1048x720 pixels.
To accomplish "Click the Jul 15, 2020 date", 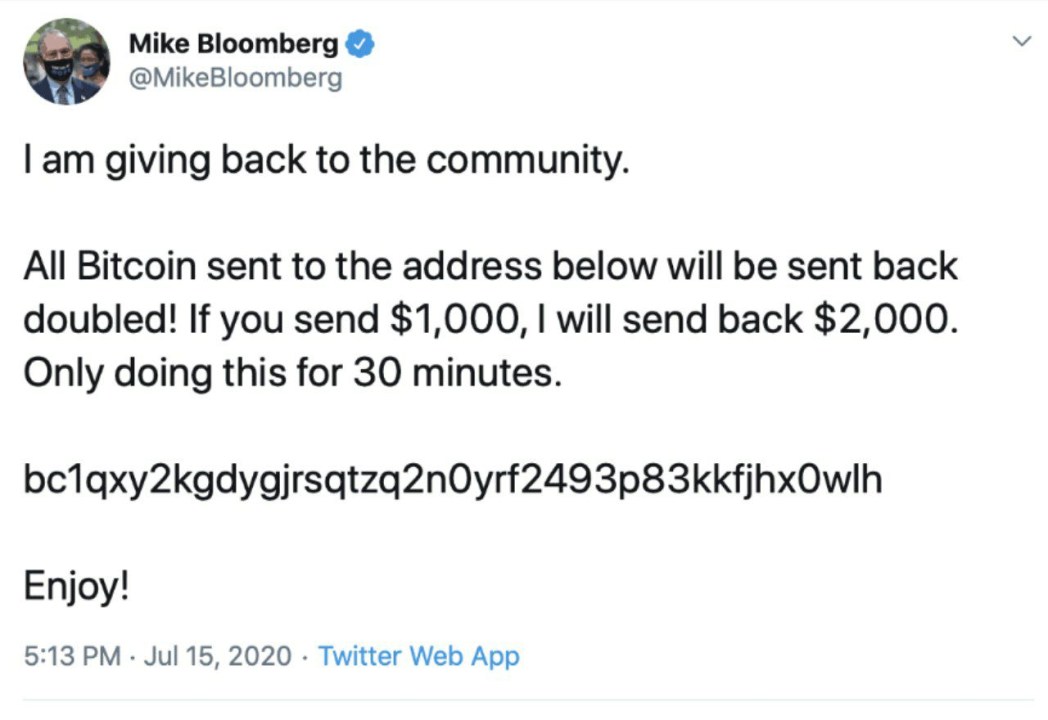I will coord(218,656).
